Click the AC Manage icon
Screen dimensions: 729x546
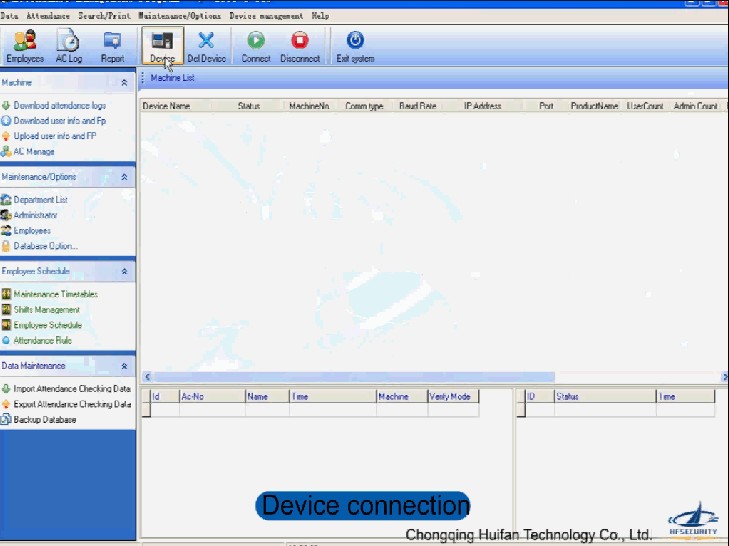coord(6,152)
